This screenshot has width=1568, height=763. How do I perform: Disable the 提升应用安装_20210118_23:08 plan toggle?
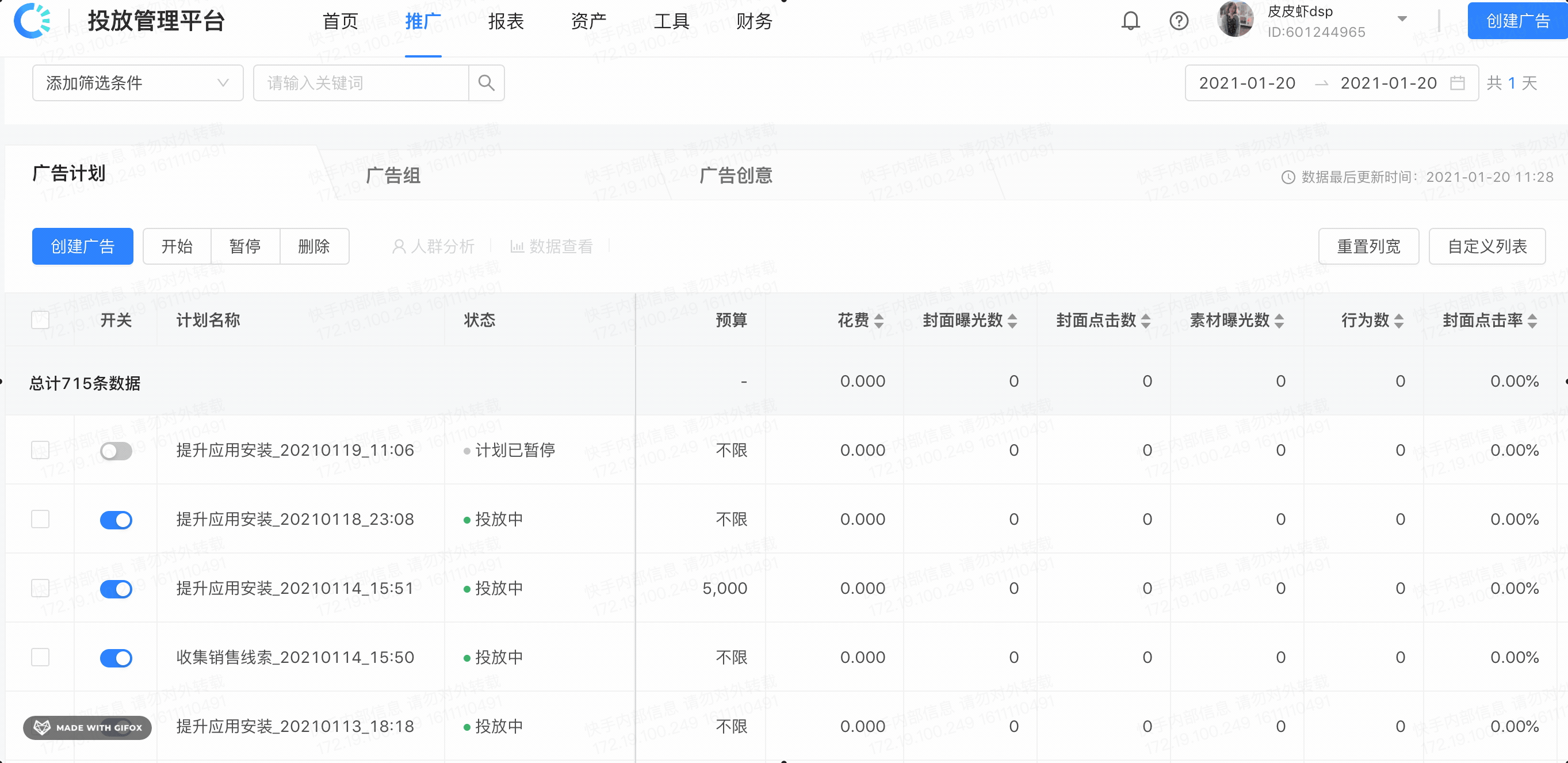pos(116,520)
